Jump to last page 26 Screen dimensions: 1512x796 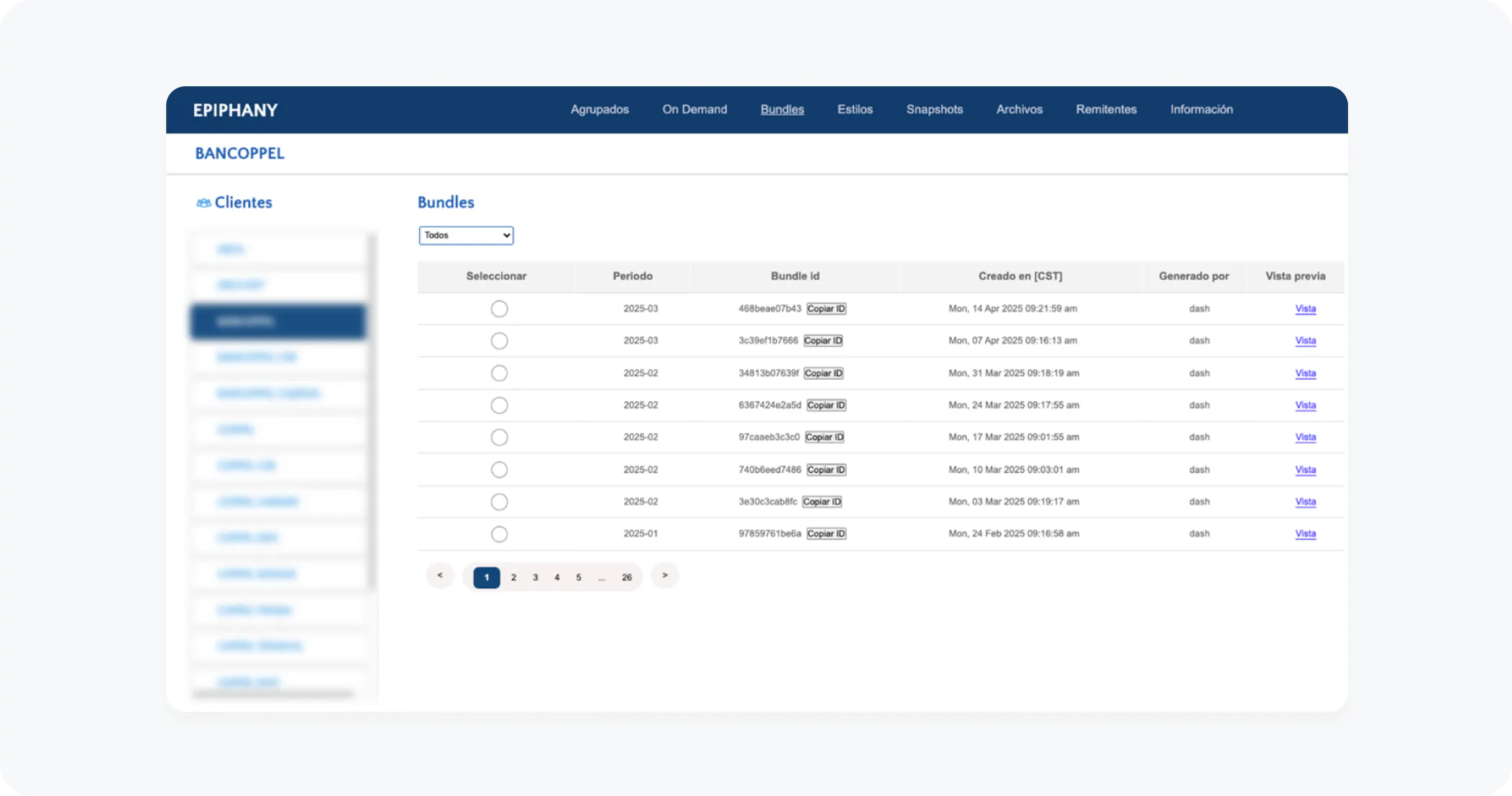pyautogui.click(x=627, y=577)
